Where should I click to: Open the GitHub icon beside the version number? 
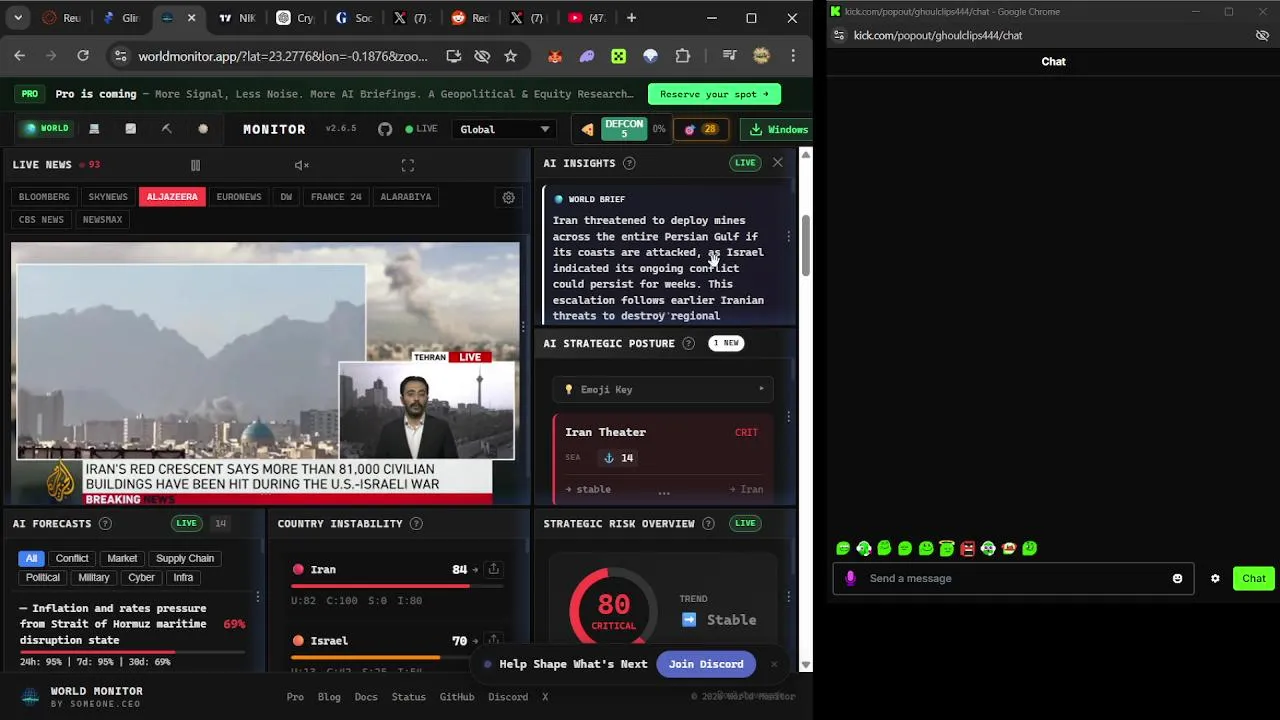385,129
